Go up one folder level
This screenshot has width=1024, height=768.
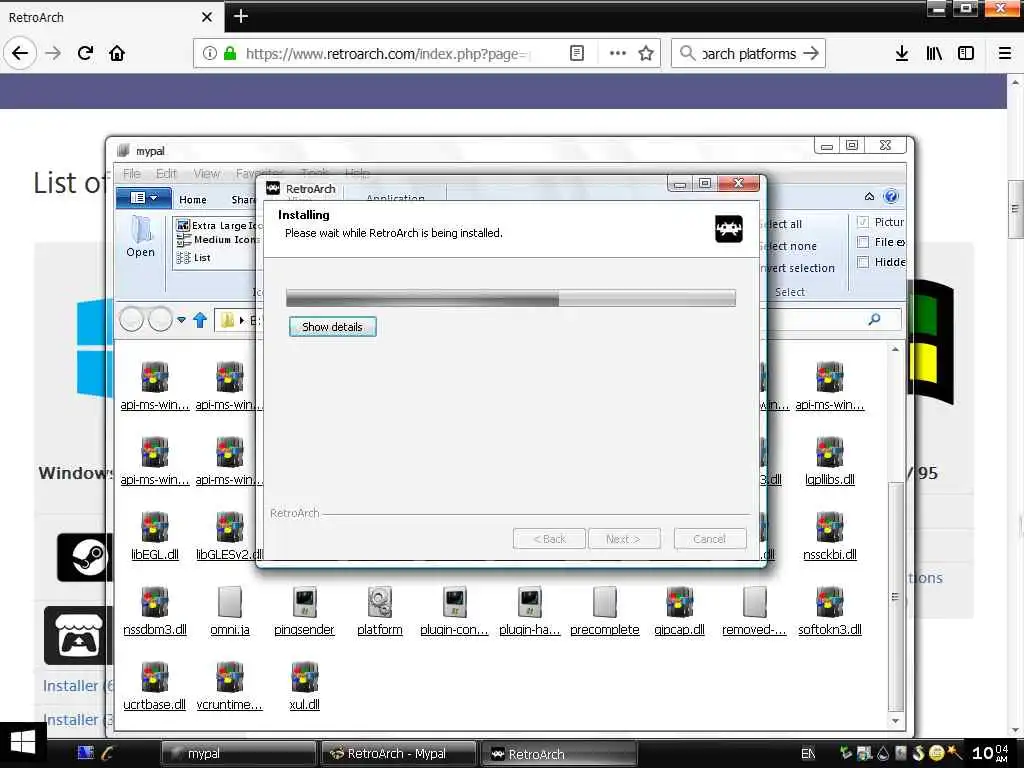(200, 320)
